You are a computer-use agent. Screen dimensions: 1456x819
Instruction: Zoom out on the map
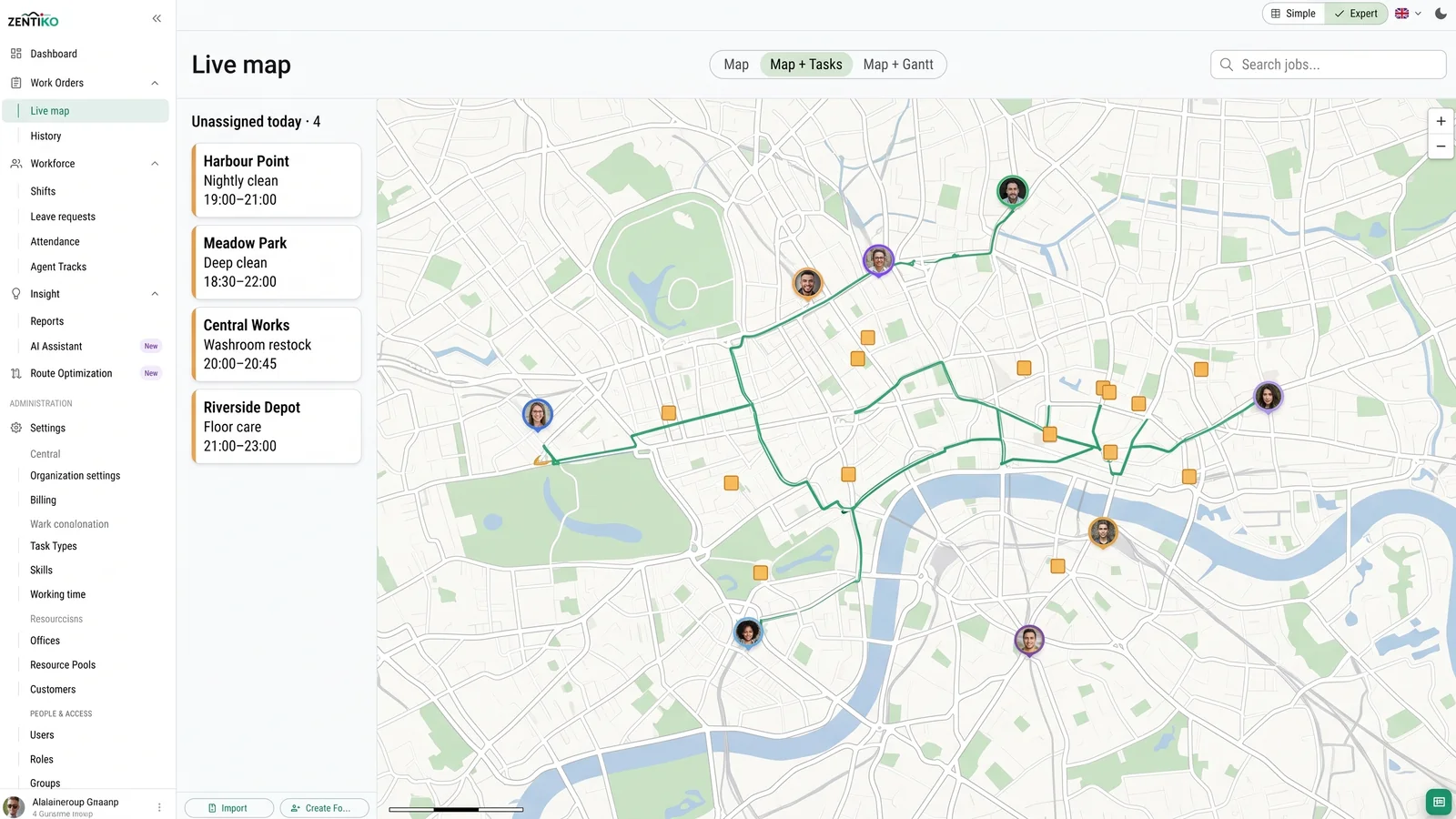[1441, 147]
